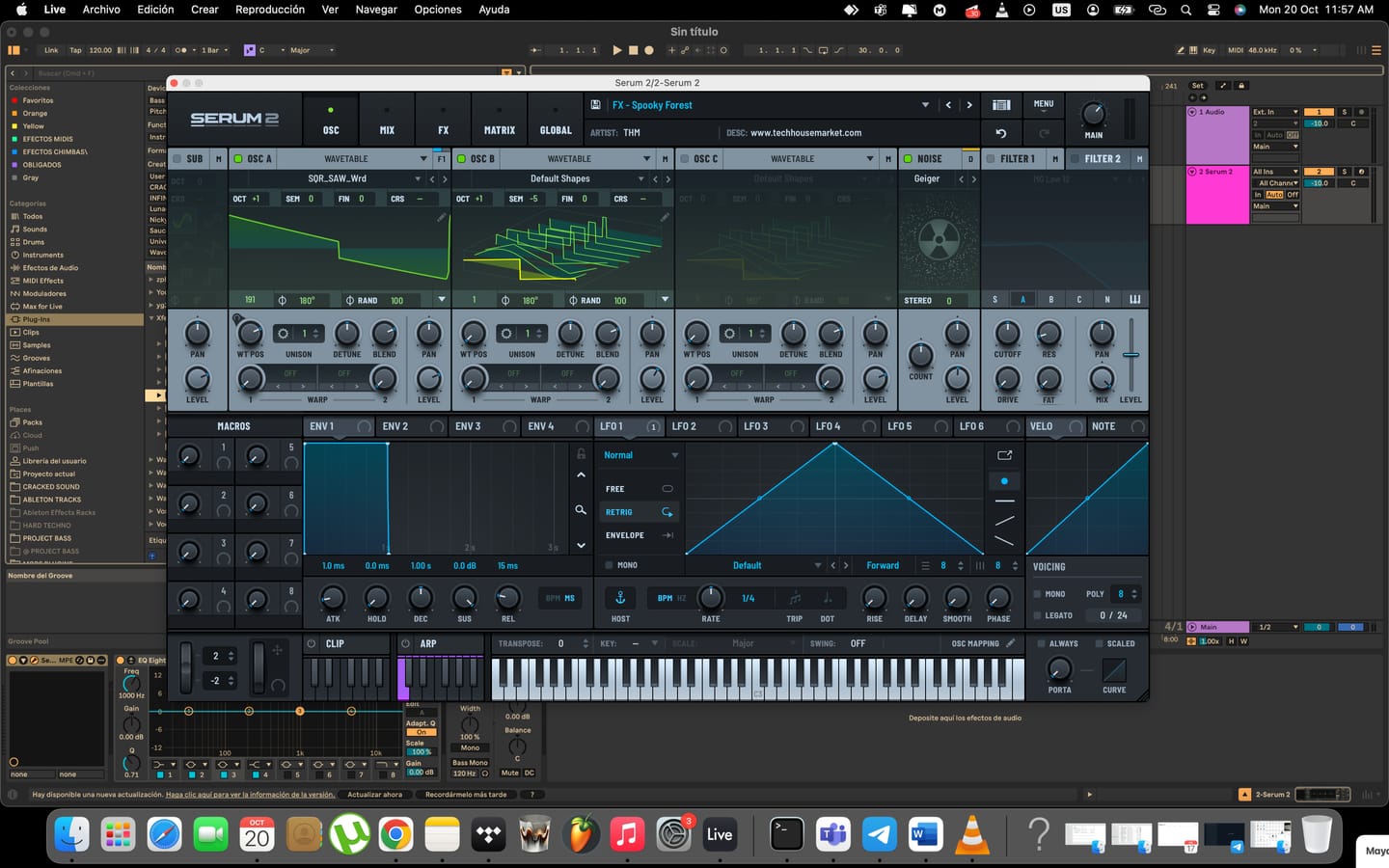1389x868 pixels.
Task: Switch to the MIX tab
Action: [387, 120]
